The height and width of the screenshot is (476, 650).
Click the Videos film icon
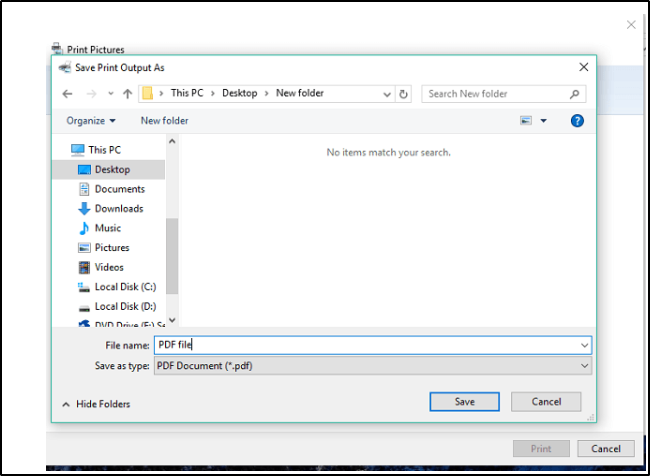pyautogui.click(x=84, y=267)
